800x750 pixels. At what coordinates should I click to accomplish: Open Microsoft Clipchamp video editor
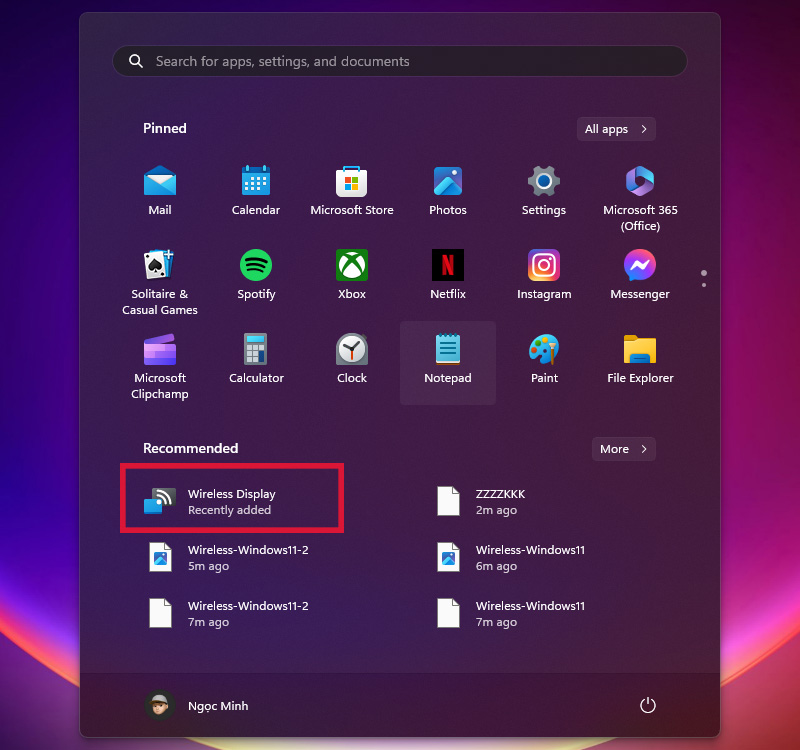(x=160, y=360)
